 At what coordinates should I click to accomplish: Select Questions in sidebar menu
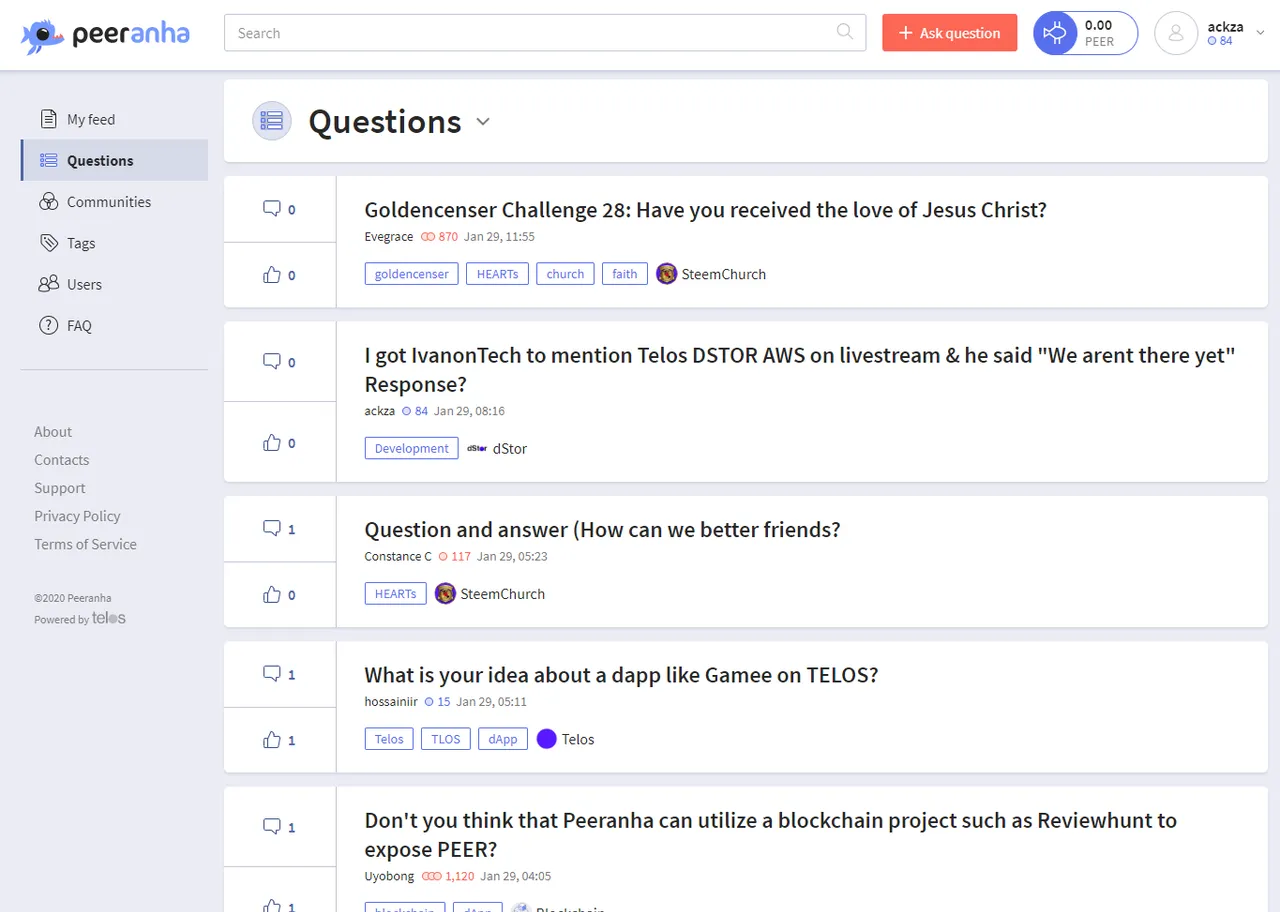click(x=114, y=160)
